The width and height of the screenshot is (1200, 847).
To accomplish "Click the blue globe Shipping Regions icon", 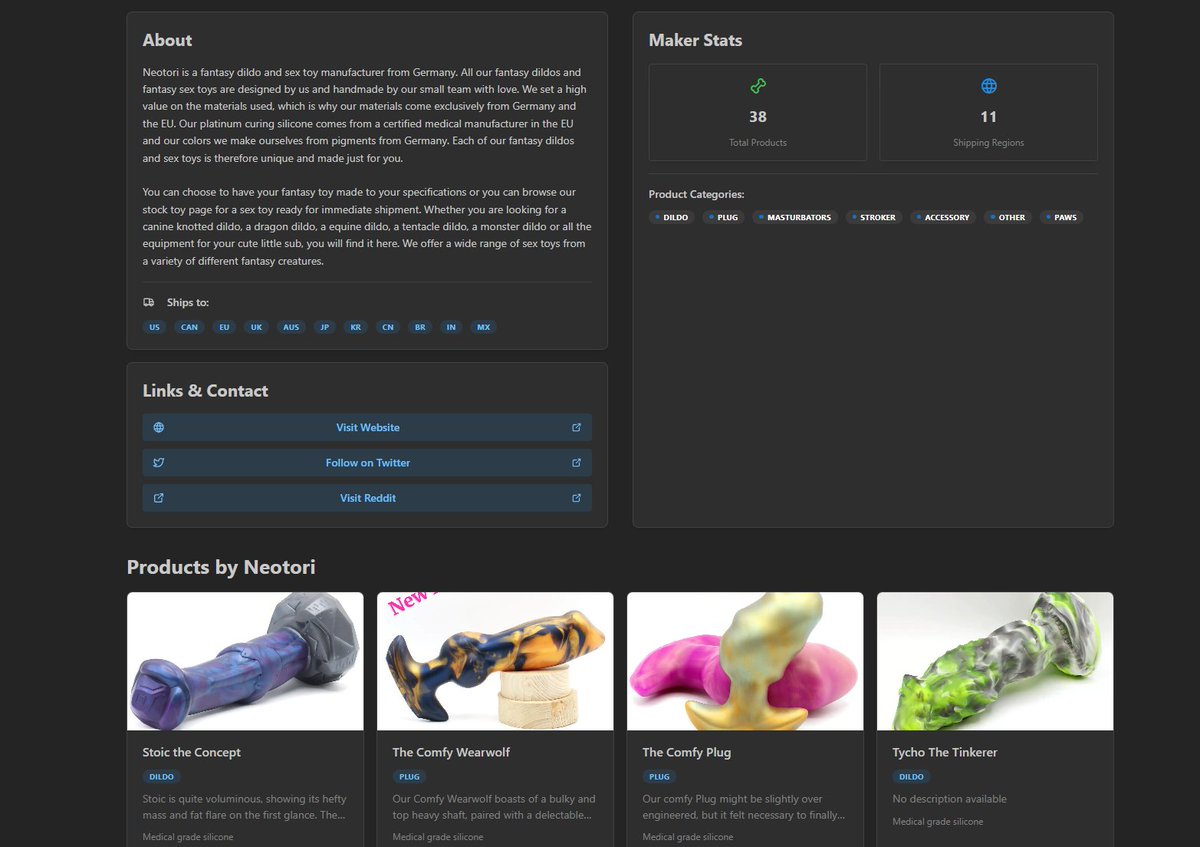I will pyautogui.click(x=988, y=86).
